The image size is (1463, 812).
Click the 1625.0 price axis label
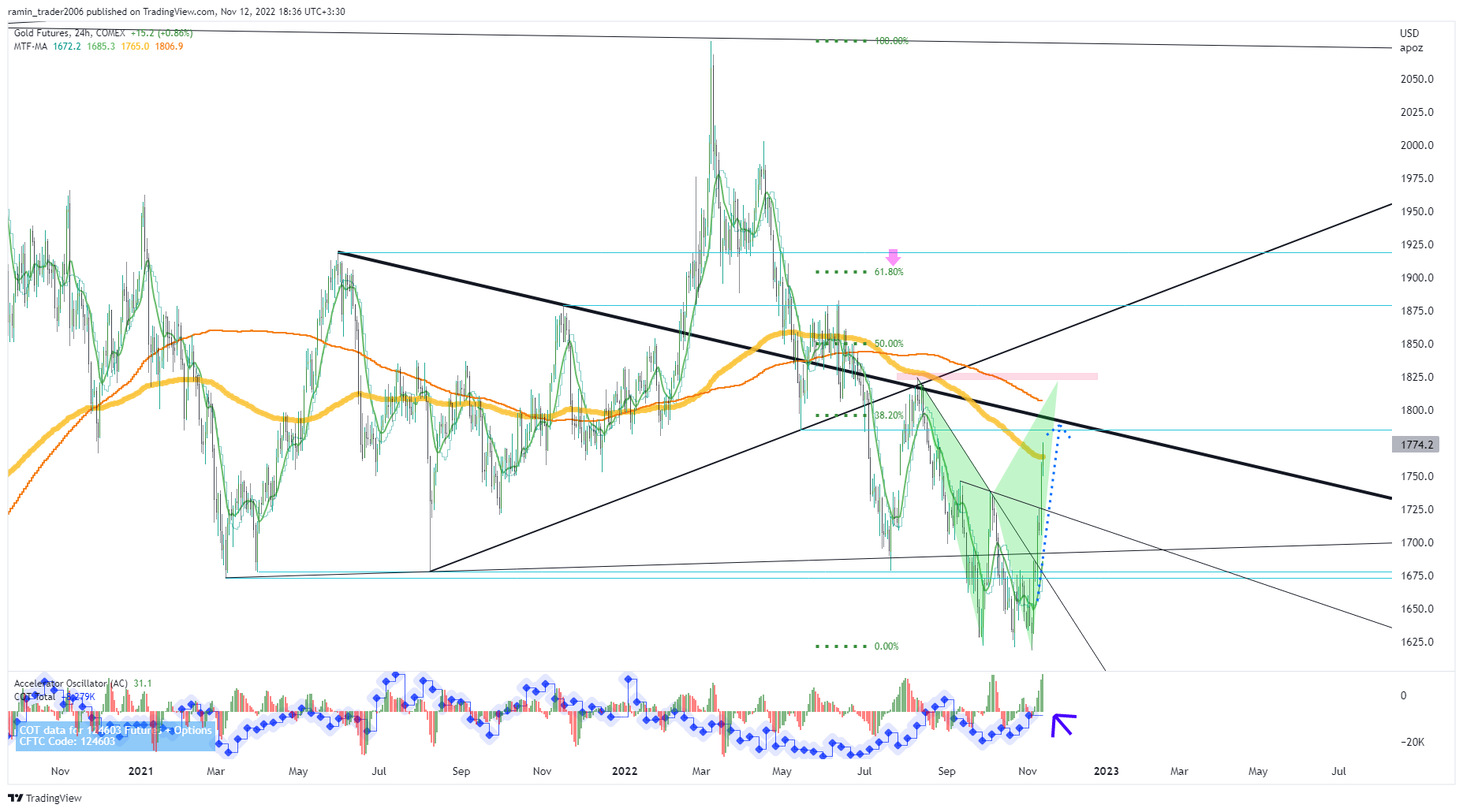coord(1417,642)
